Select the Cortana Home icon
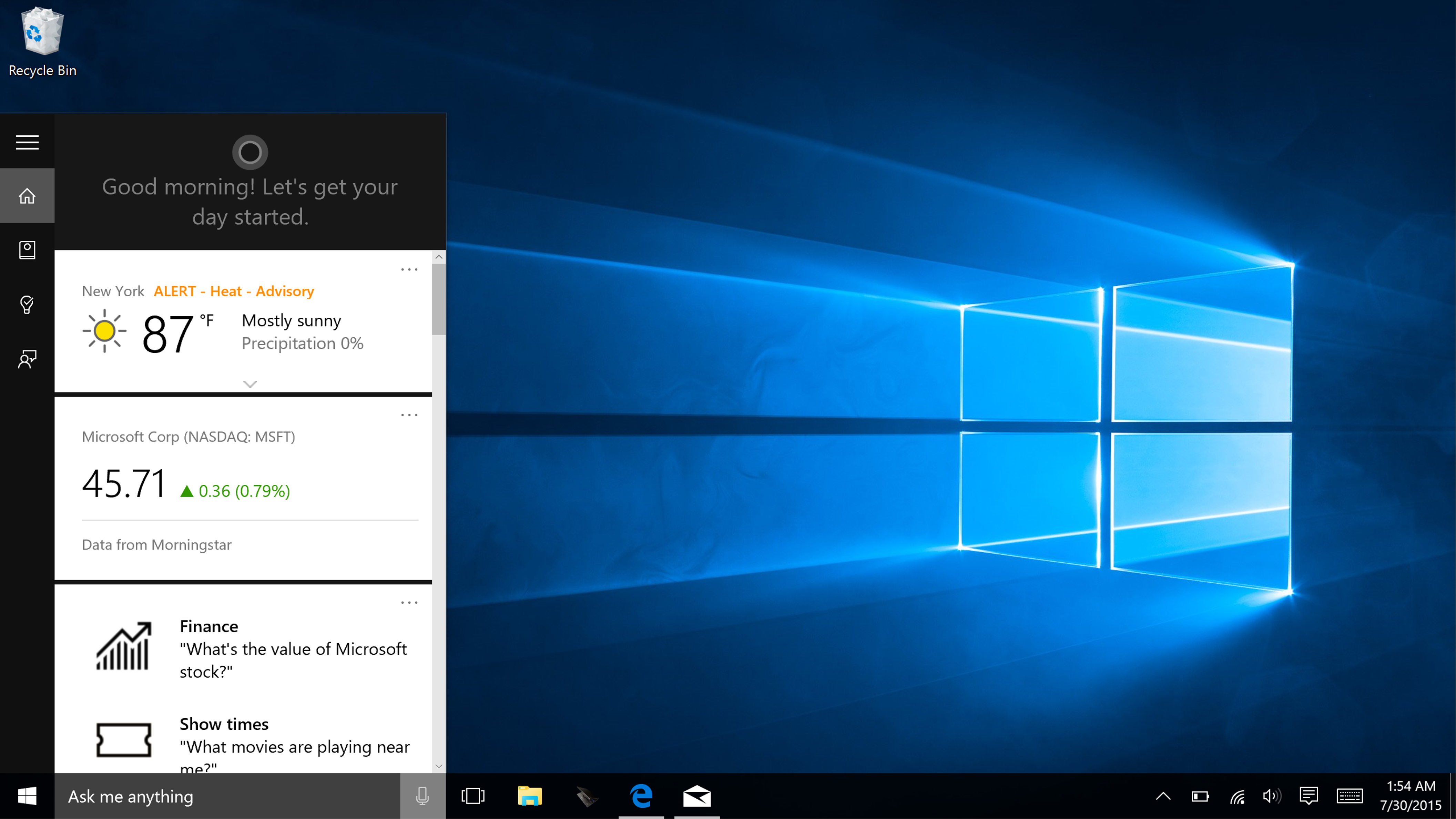The width and height of the screenshot is (1456, 819). pyautogui.click(x=27, y=196)
